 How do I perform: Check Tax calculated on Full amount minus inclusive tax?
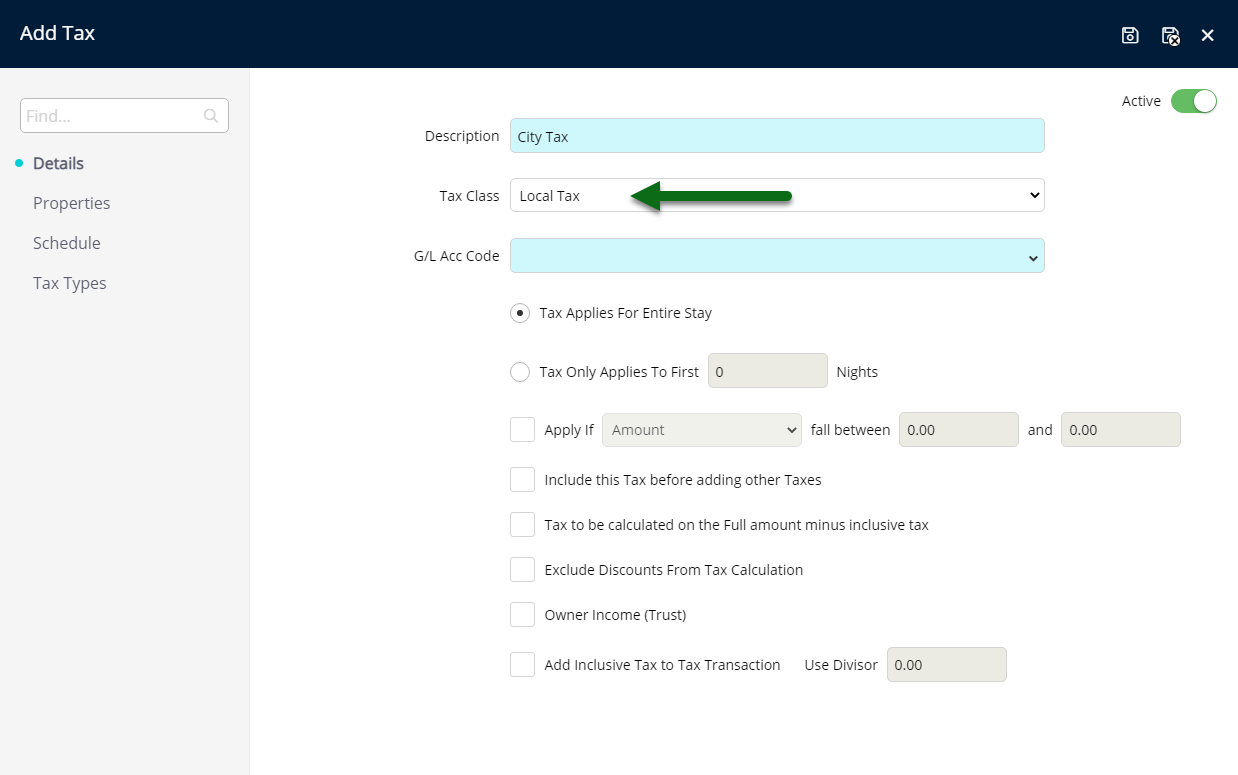coord(522,525)
